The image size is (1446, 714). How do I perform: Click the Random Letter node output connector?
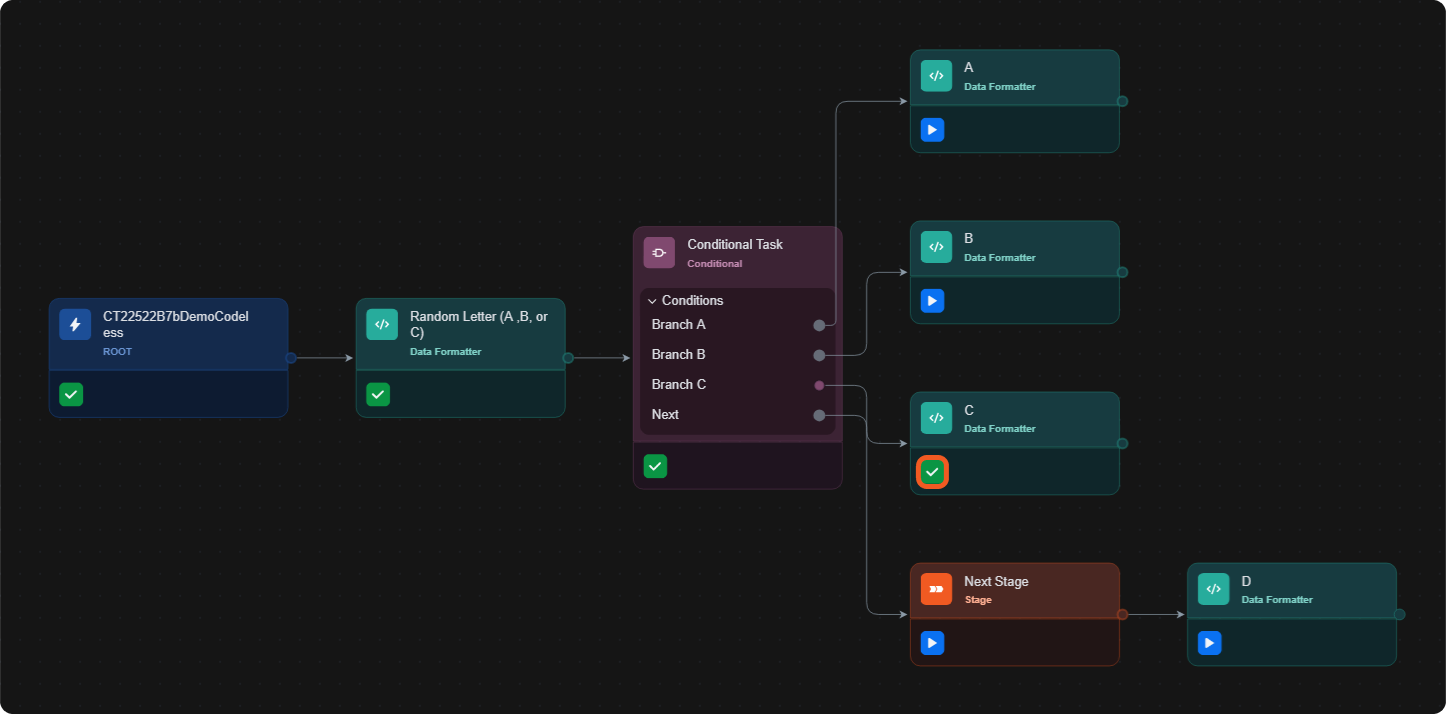(x=567, y=357)
